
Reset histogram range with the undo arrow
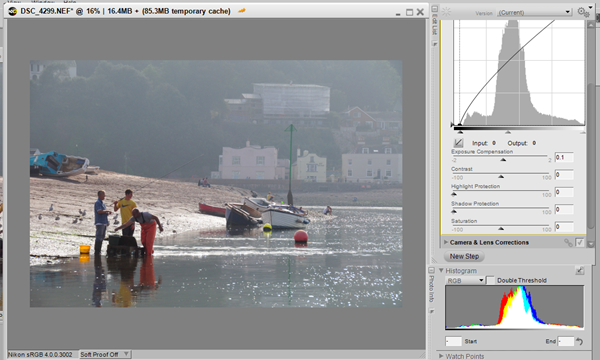(579, 341)
